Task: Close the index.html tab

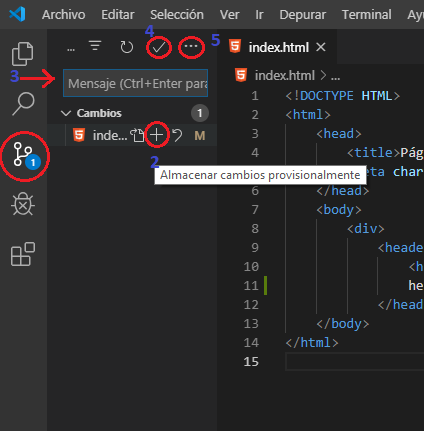Action: (x=321, y=47)
